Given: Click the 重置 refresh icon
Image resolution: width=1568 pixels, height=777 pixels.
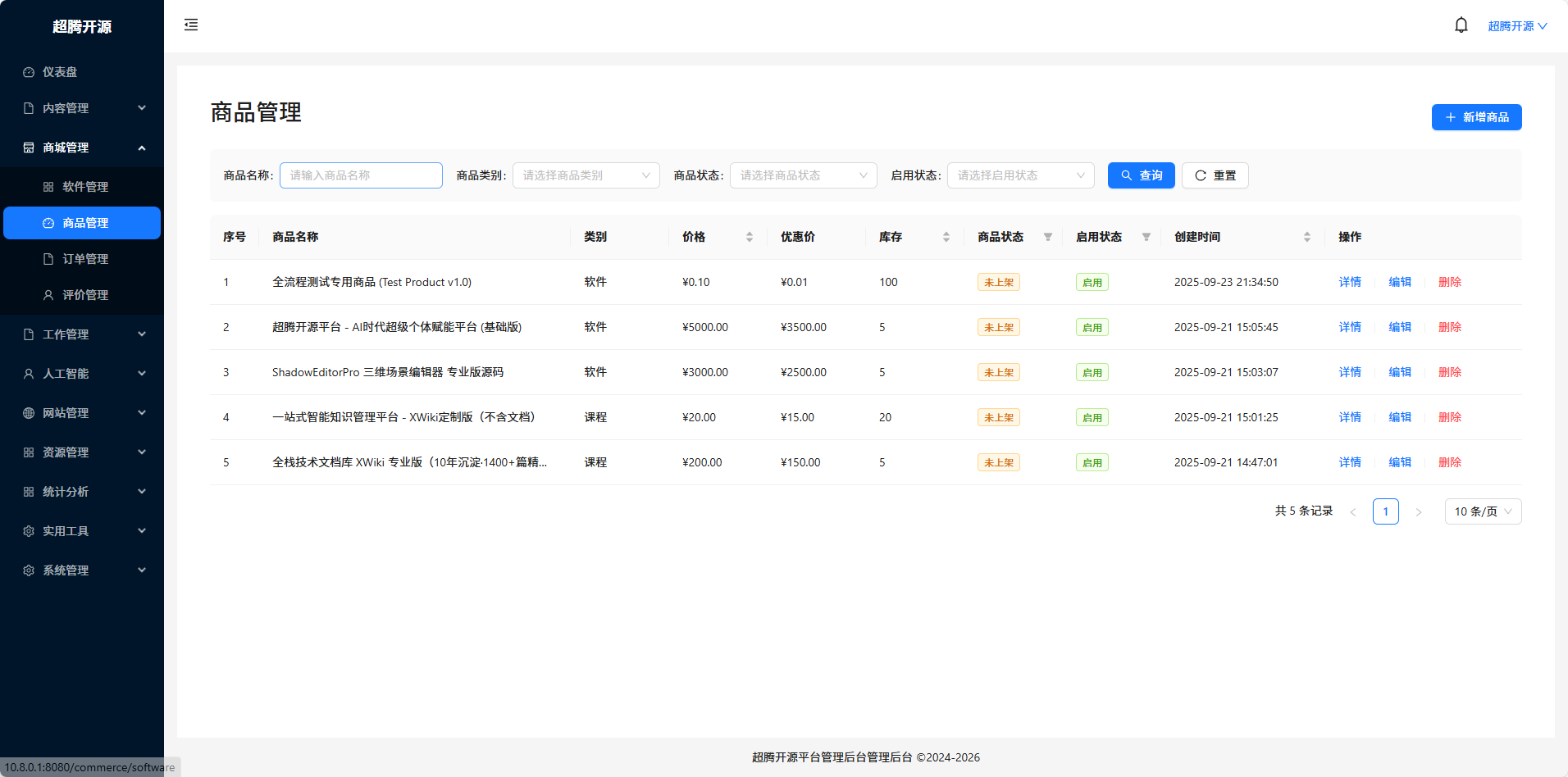Looking at the screenshot, I should tap(1200, 175).
